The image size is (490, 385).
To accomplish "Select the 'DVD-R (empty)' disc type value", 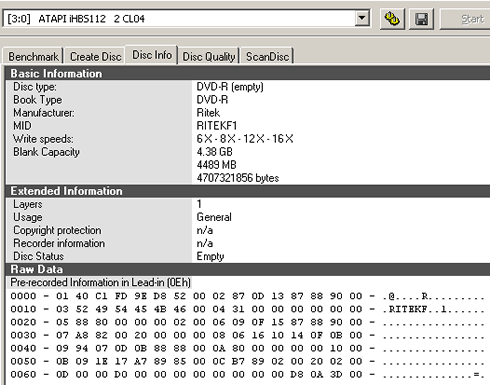I will pyautogui.click(x=230, y=87).
